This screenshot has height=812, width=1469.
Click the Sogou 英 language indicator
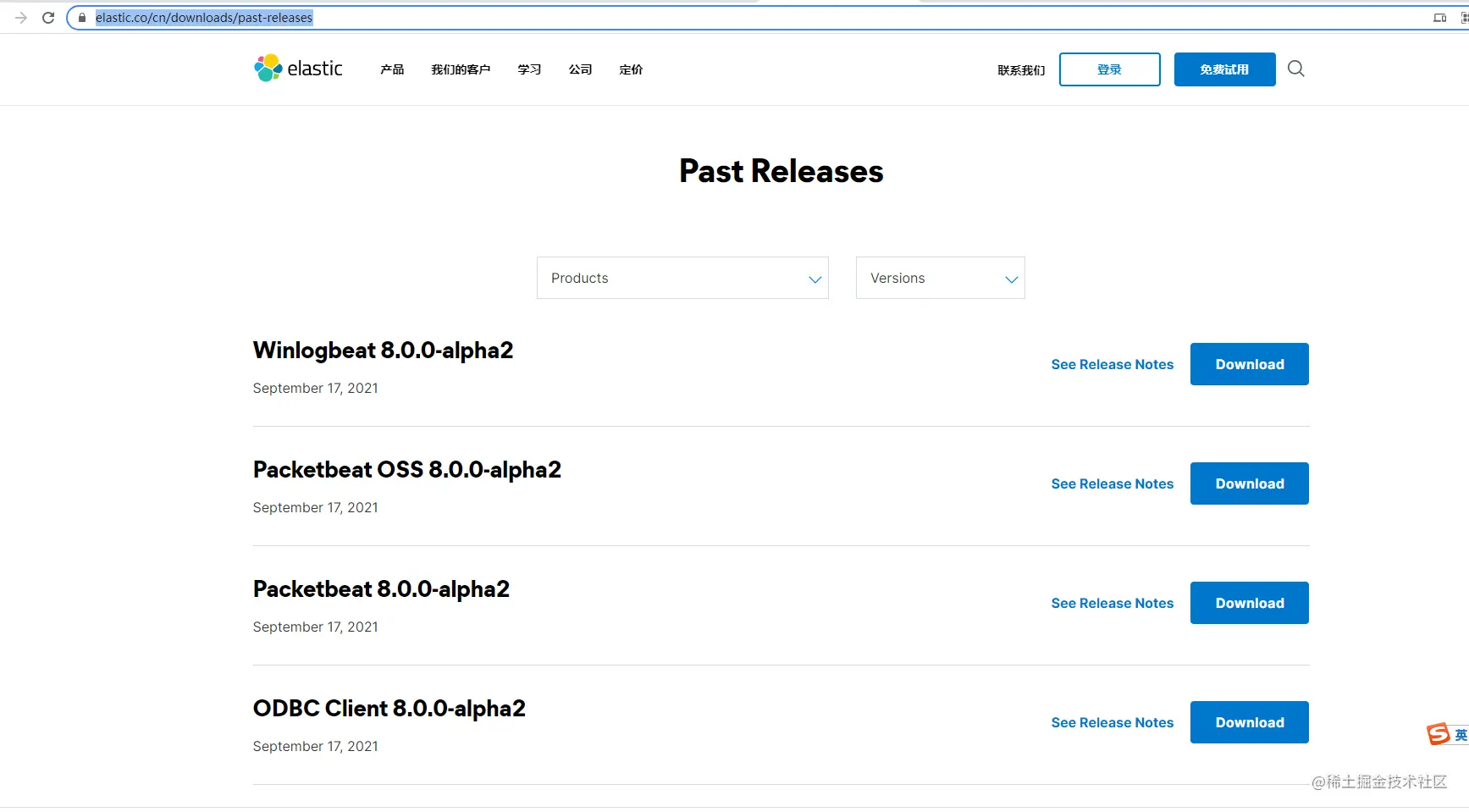[1461, 735]
